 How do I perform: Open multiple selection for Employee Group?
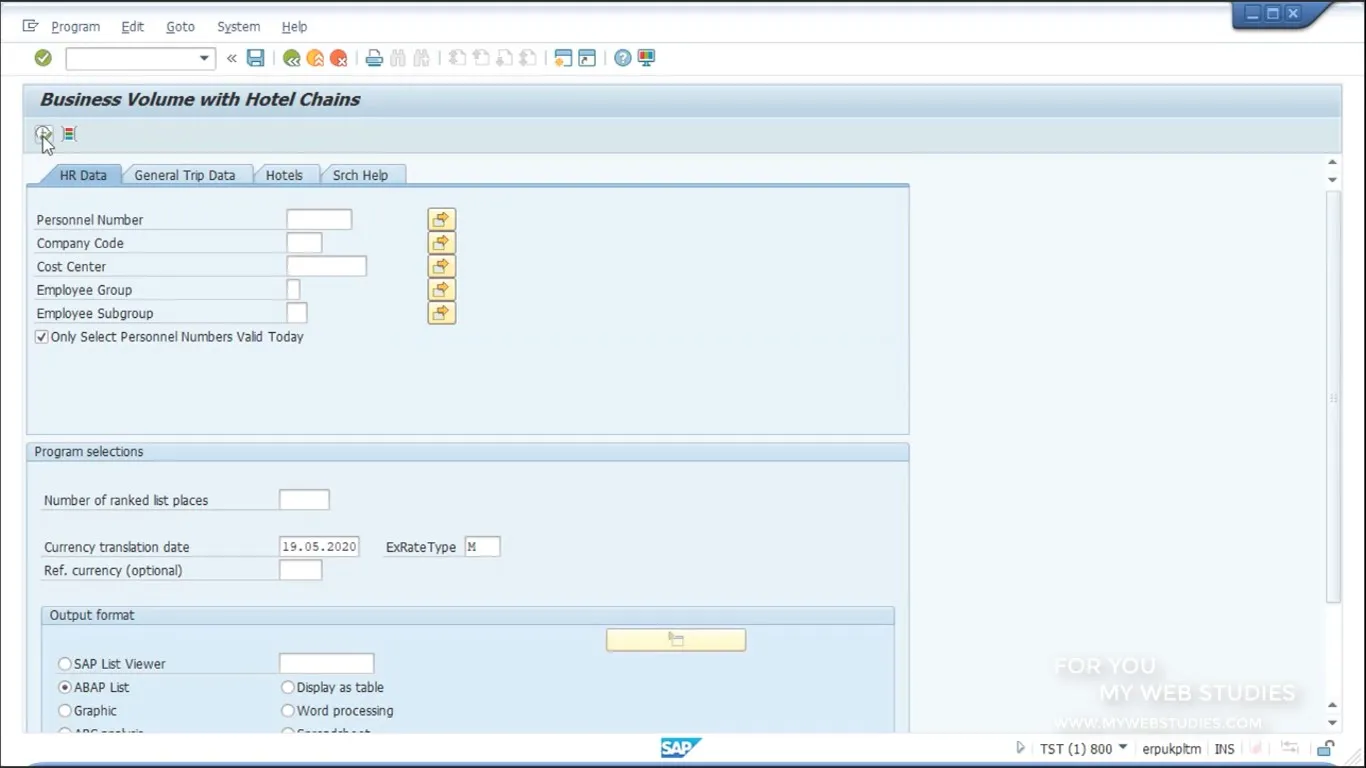click(441, 289)
